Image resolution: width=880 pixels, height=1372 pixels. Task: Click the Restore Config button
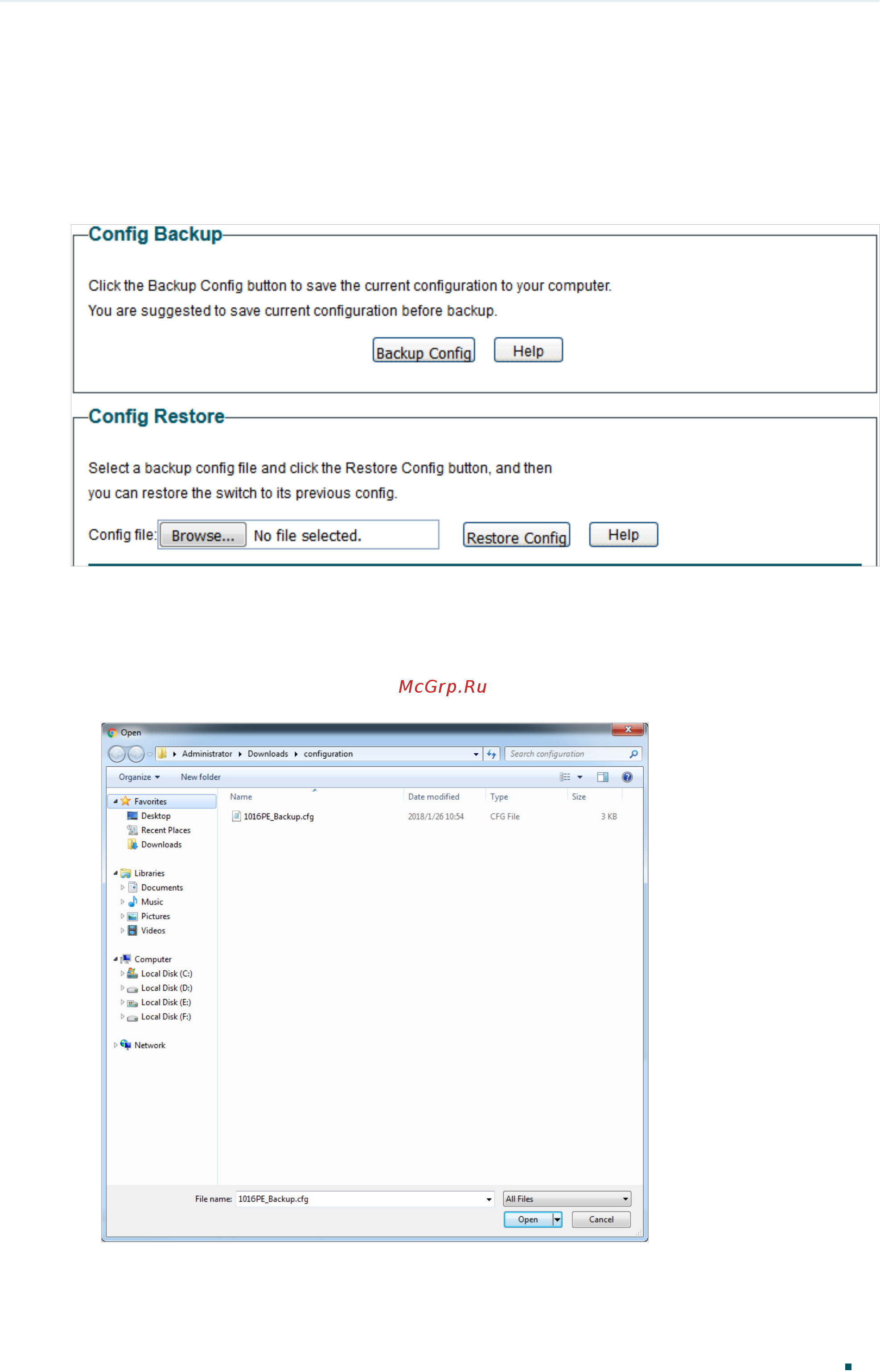[517, 535]
